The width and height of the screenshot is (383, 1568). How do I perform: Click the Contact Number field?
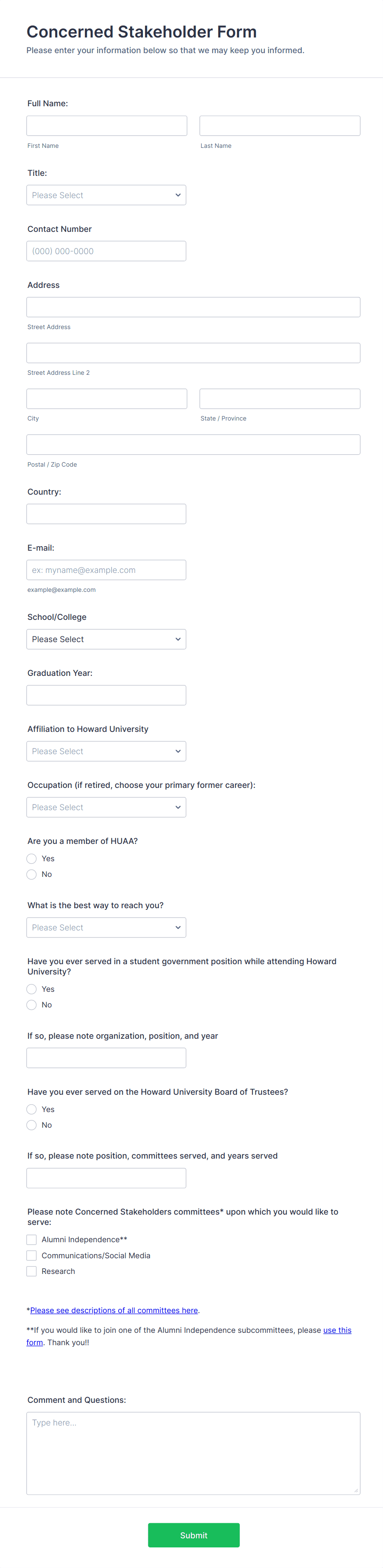106,250
